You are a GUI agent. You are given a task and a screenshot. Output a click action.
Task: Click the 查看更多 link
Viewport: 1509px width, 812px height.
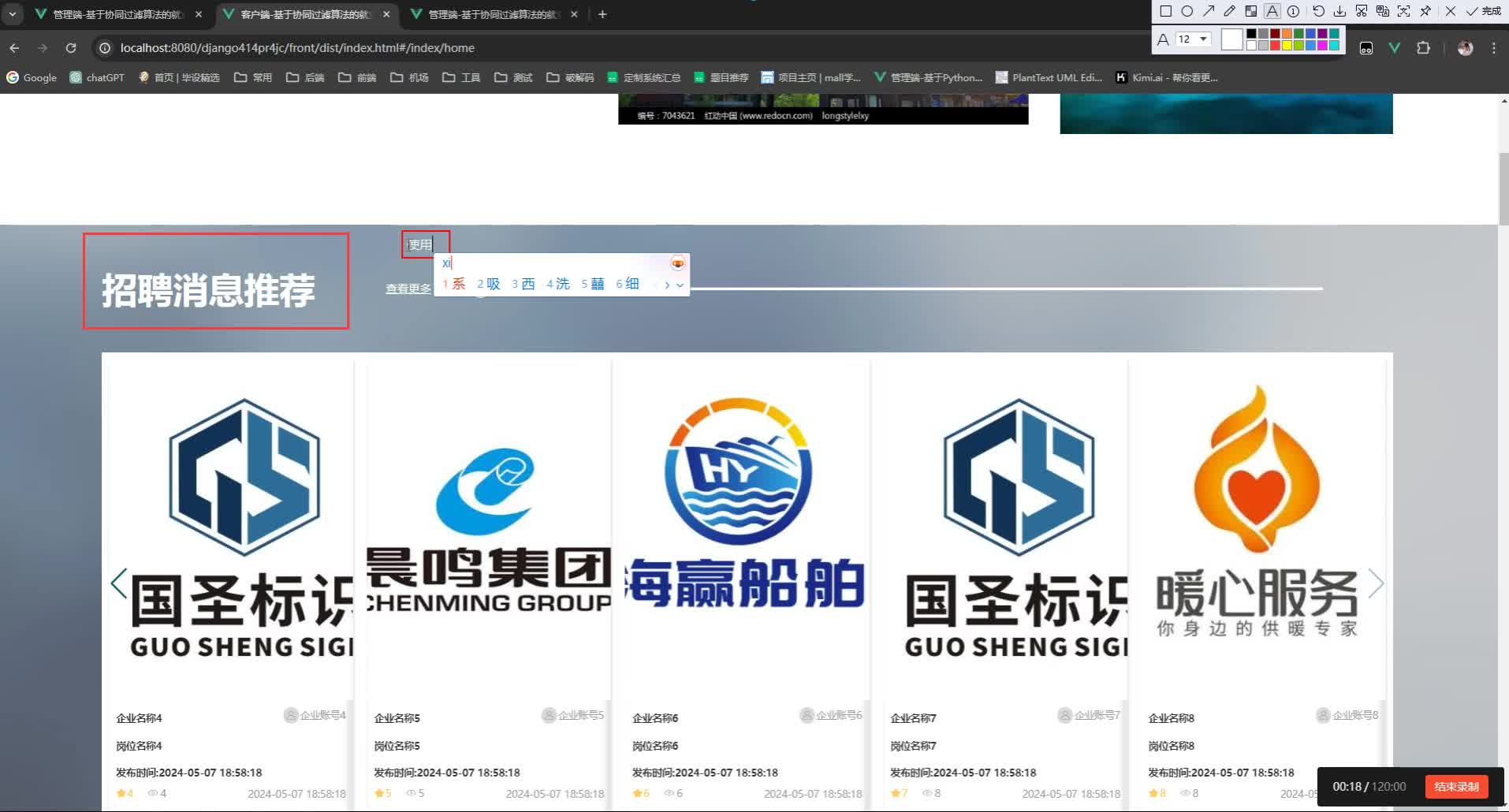[x=408, y=289]
